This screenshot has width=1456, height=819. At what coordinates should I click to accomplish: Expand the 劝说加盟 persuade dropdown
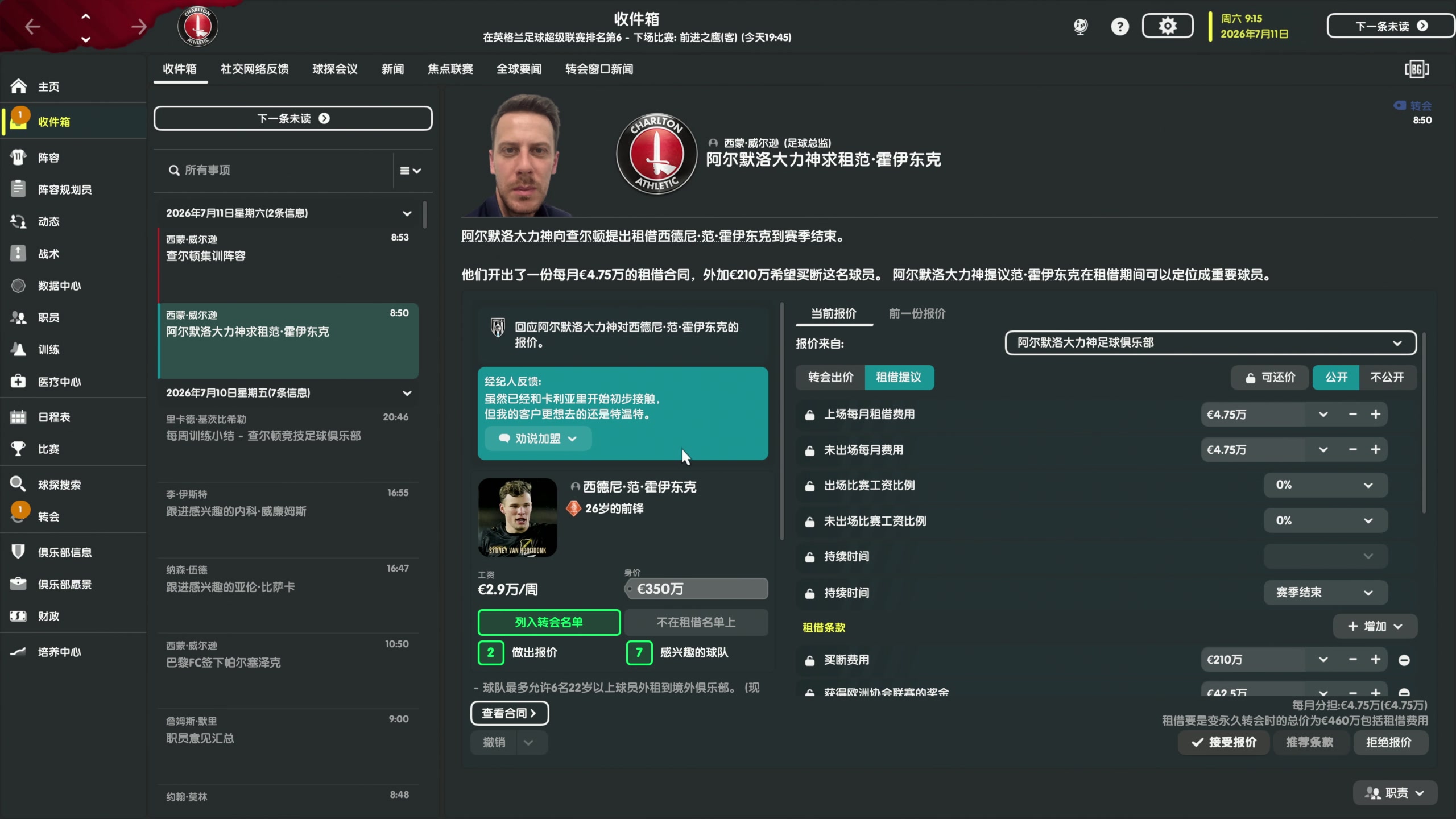[537, 439]
